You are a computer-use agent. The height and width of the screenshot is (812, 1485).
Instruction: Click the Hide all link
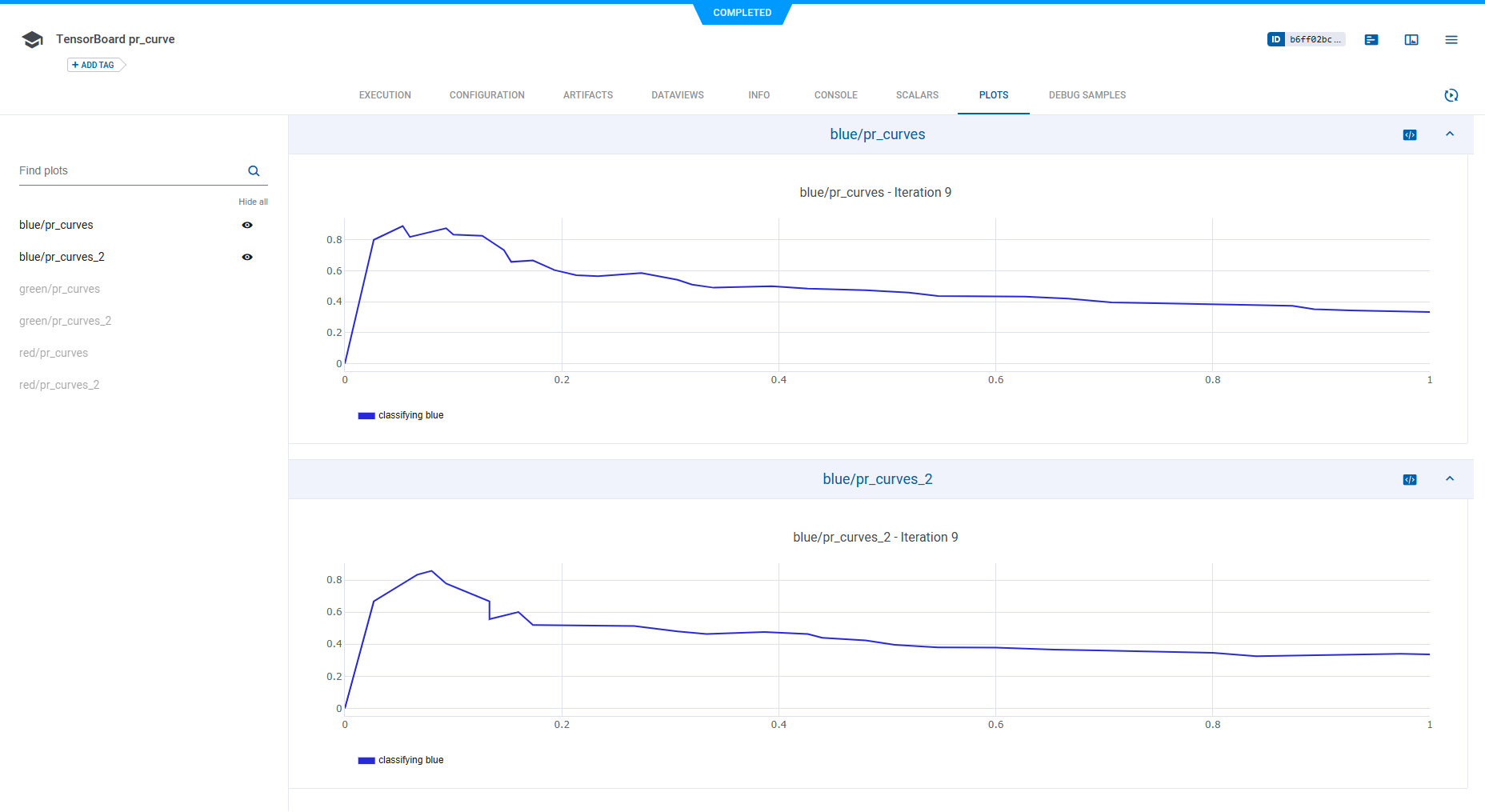point(253,202)
